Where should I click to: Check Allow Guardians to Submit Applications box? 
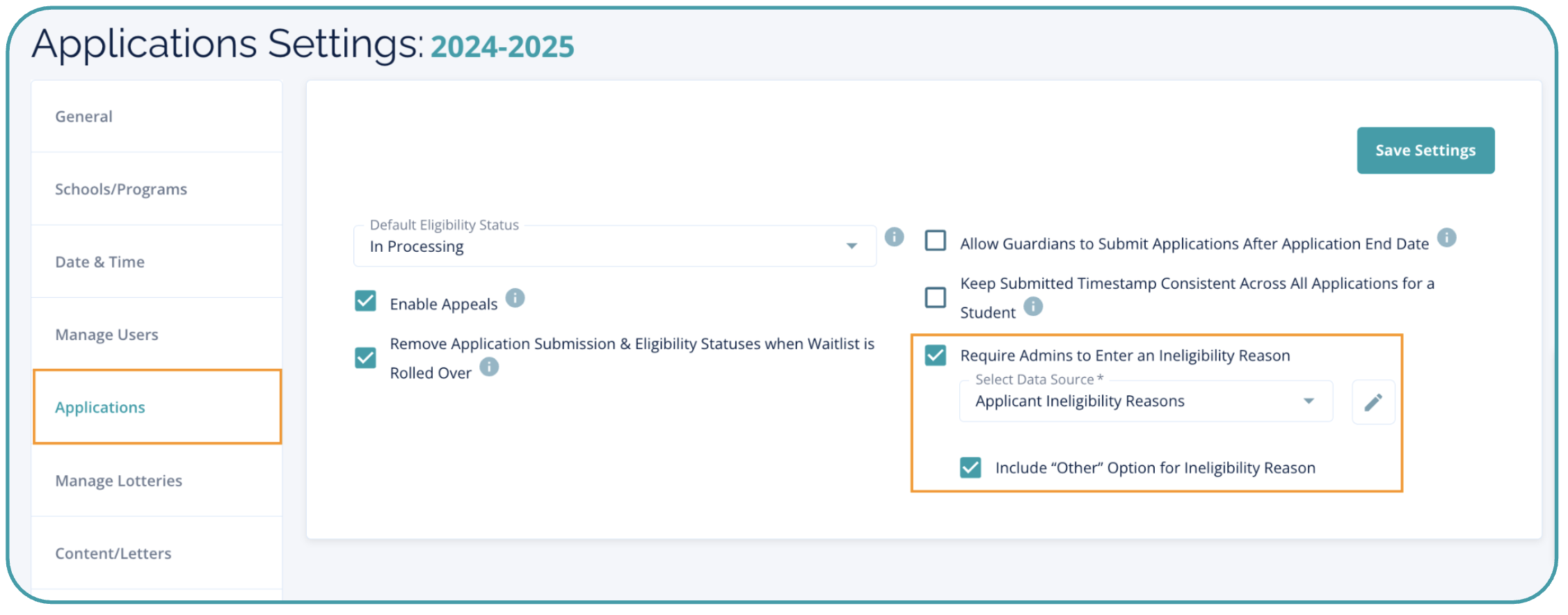[935, 241]
